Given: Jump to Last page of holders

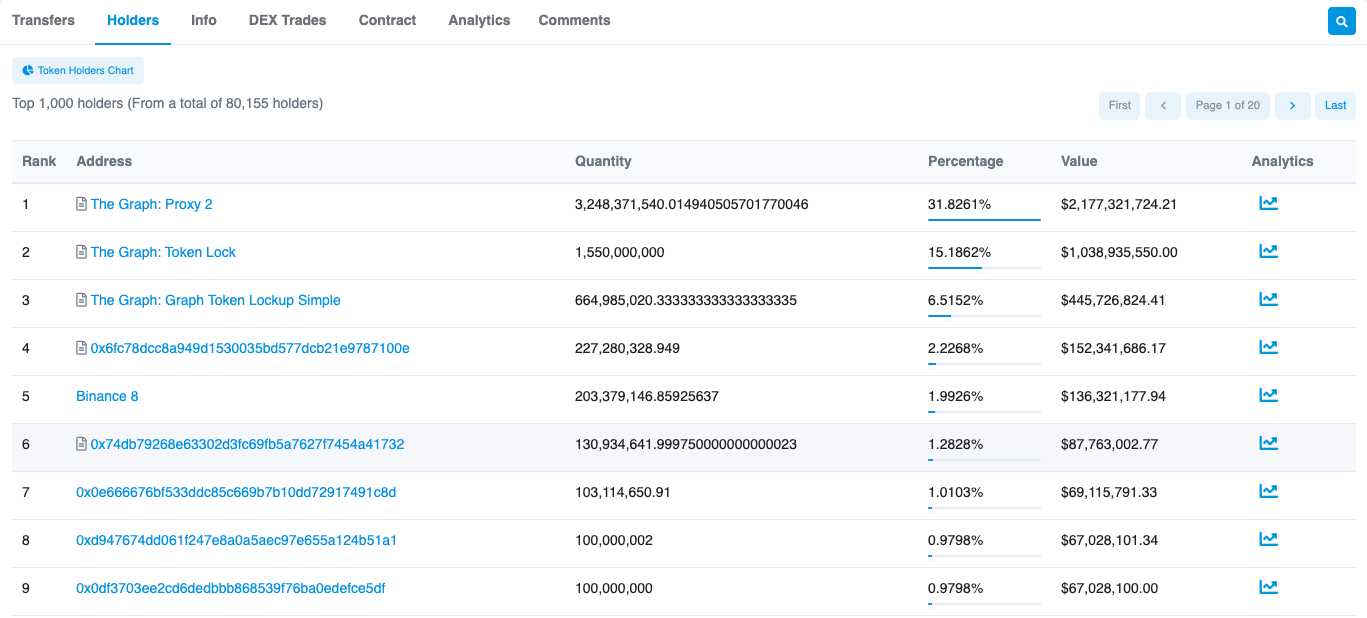Looking at the screenshot, I should [x=1335, y=105].
